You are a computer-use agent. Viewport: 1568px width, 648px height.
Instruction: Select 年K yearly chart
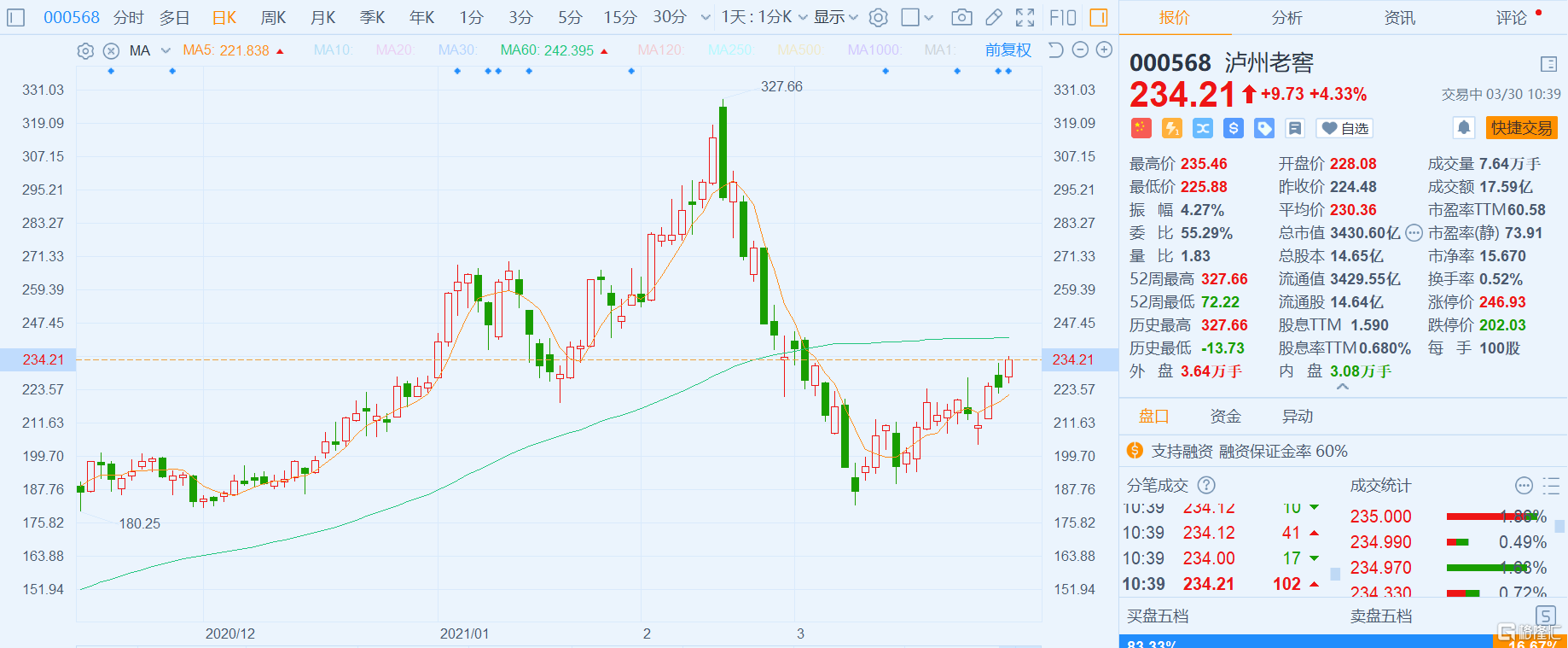(x=421, y=17)
